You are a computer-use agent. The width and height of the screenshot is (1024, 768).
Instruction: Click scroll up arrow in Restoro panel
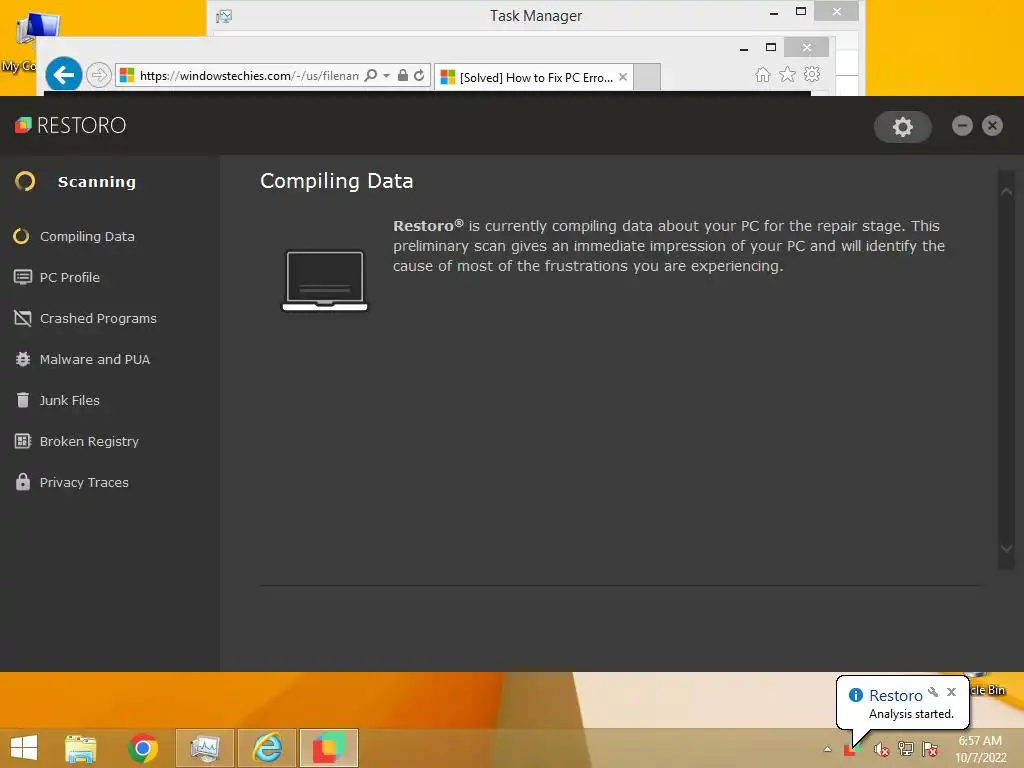(1006, 191)
